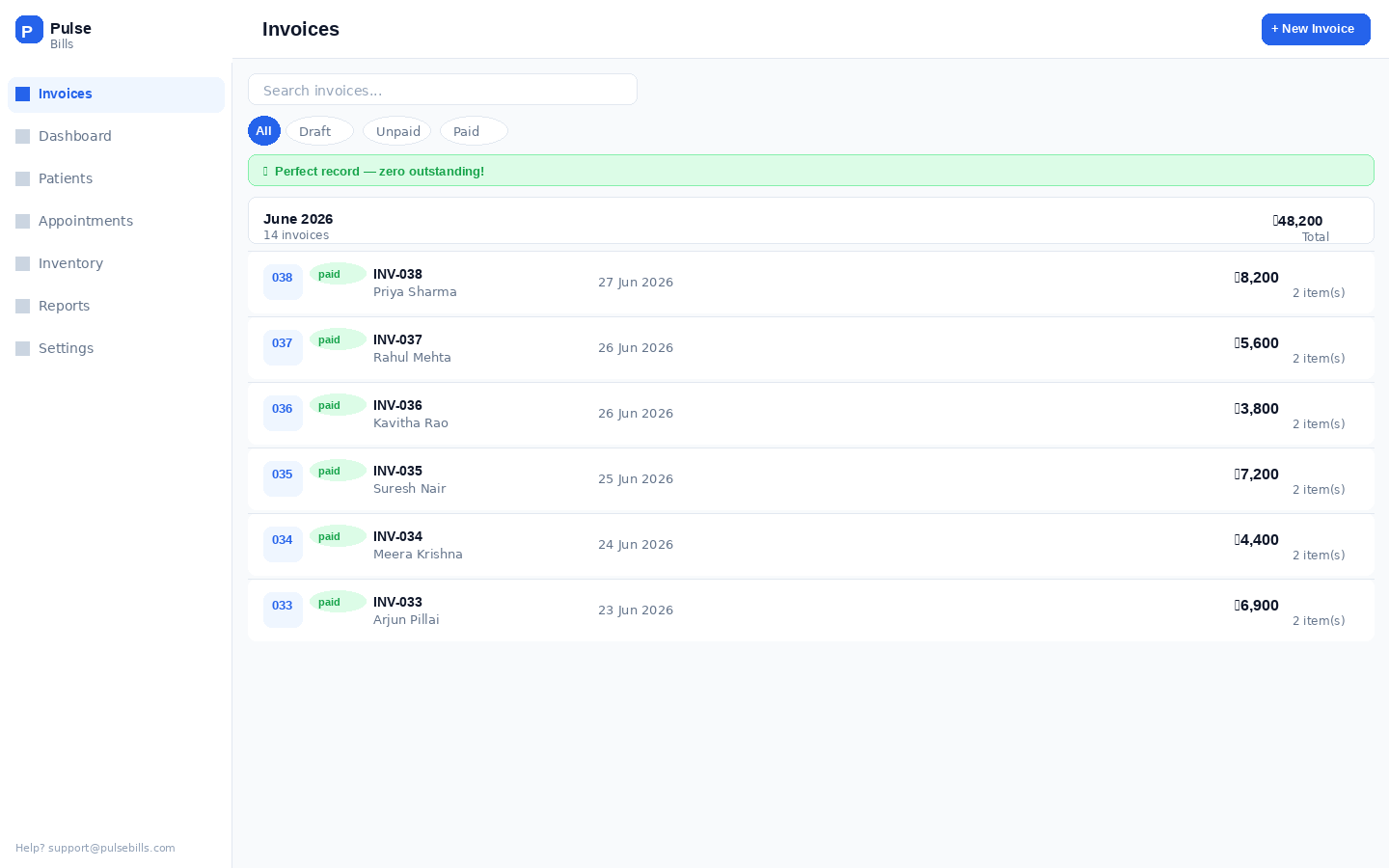
Task: Open invoice INV-034
Action: 811,545
